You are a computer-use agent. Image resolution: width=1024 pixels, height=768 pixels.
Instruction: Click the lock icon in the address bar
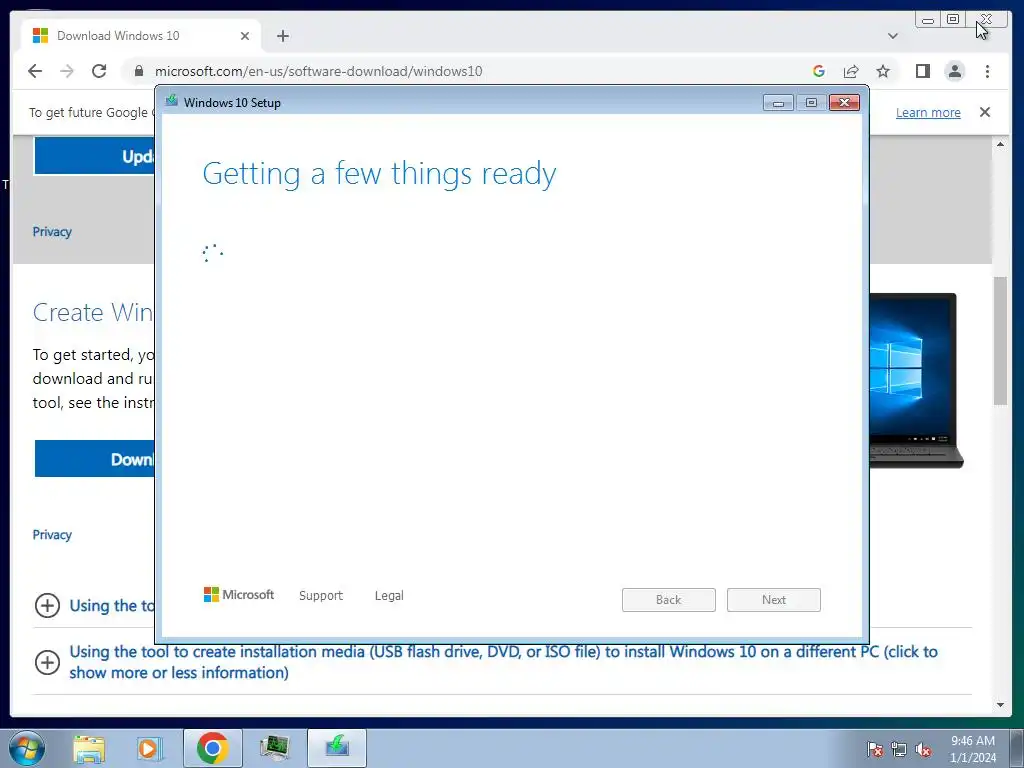(x=138, y=71)
